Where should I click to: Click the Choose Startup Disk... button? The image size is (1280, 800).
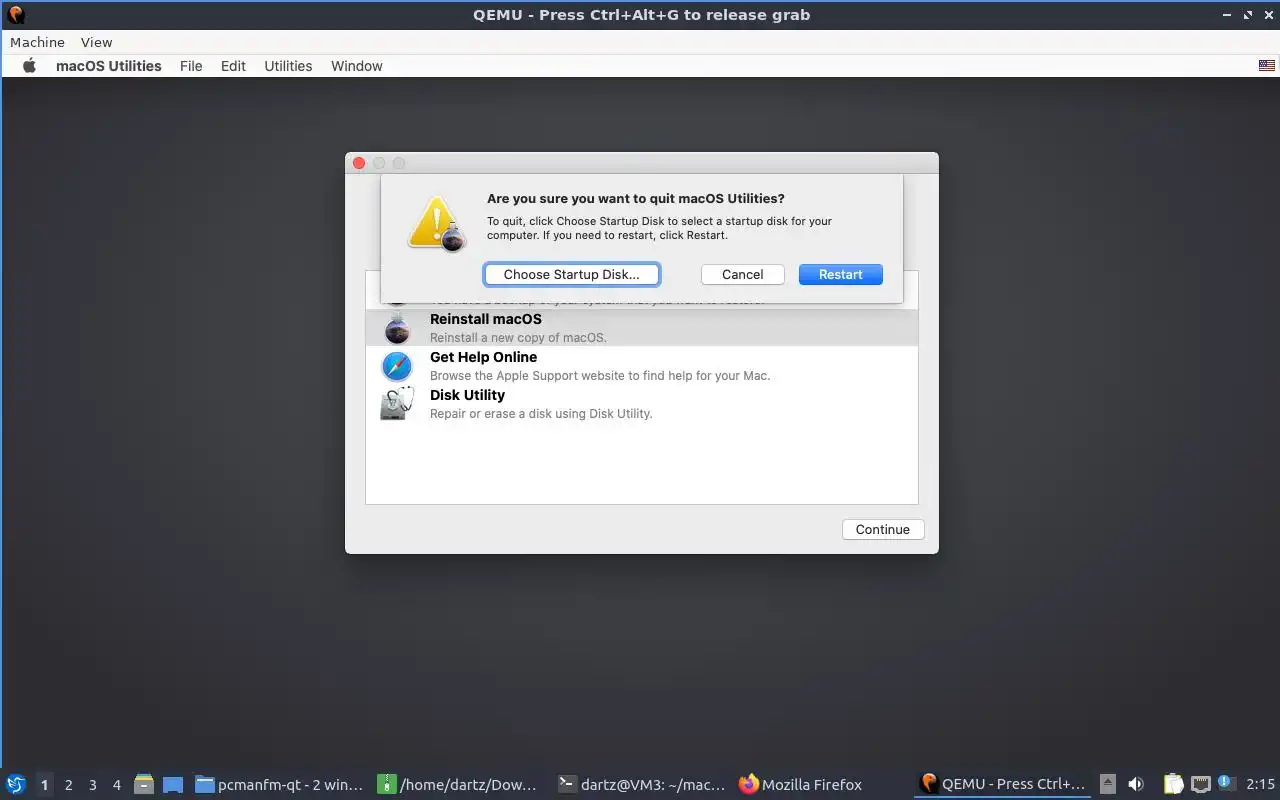pos(571,274)
